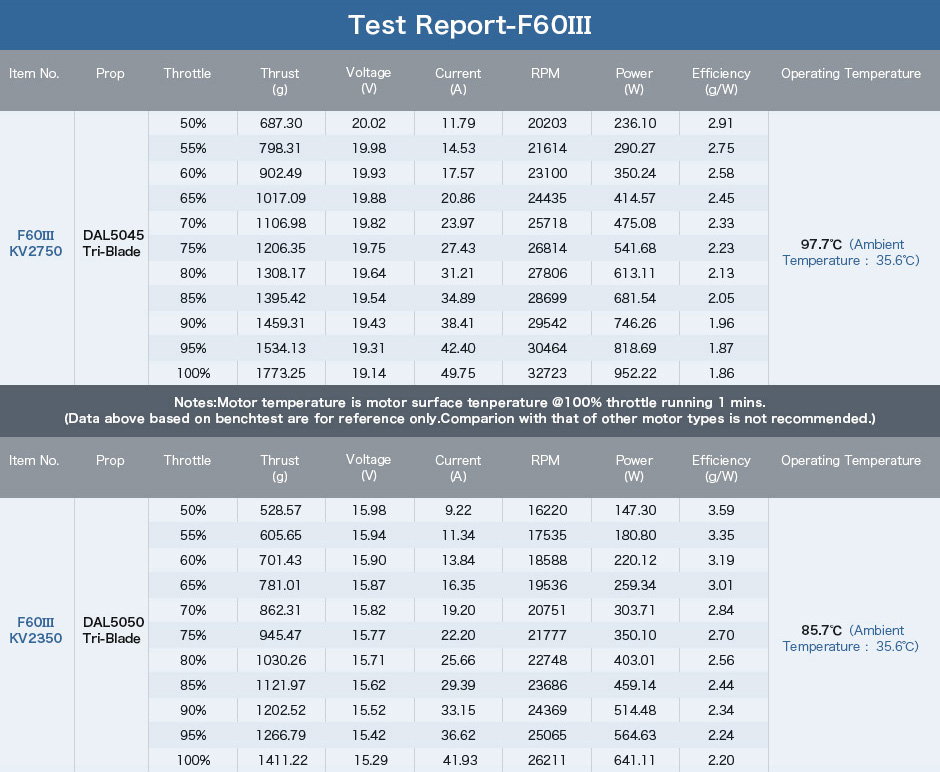Screen dimensions: 940x772
Task: Select current value 14.53
Action: point(458,149)
